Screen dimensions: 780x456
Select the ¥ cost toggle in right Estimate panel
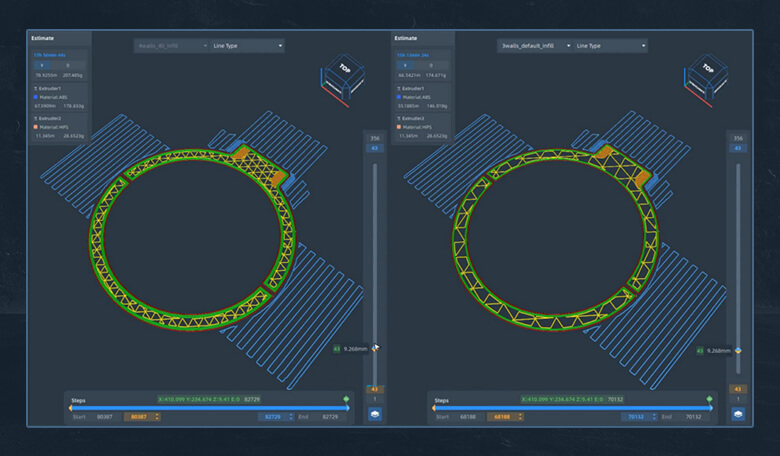(x=403, y=64)
